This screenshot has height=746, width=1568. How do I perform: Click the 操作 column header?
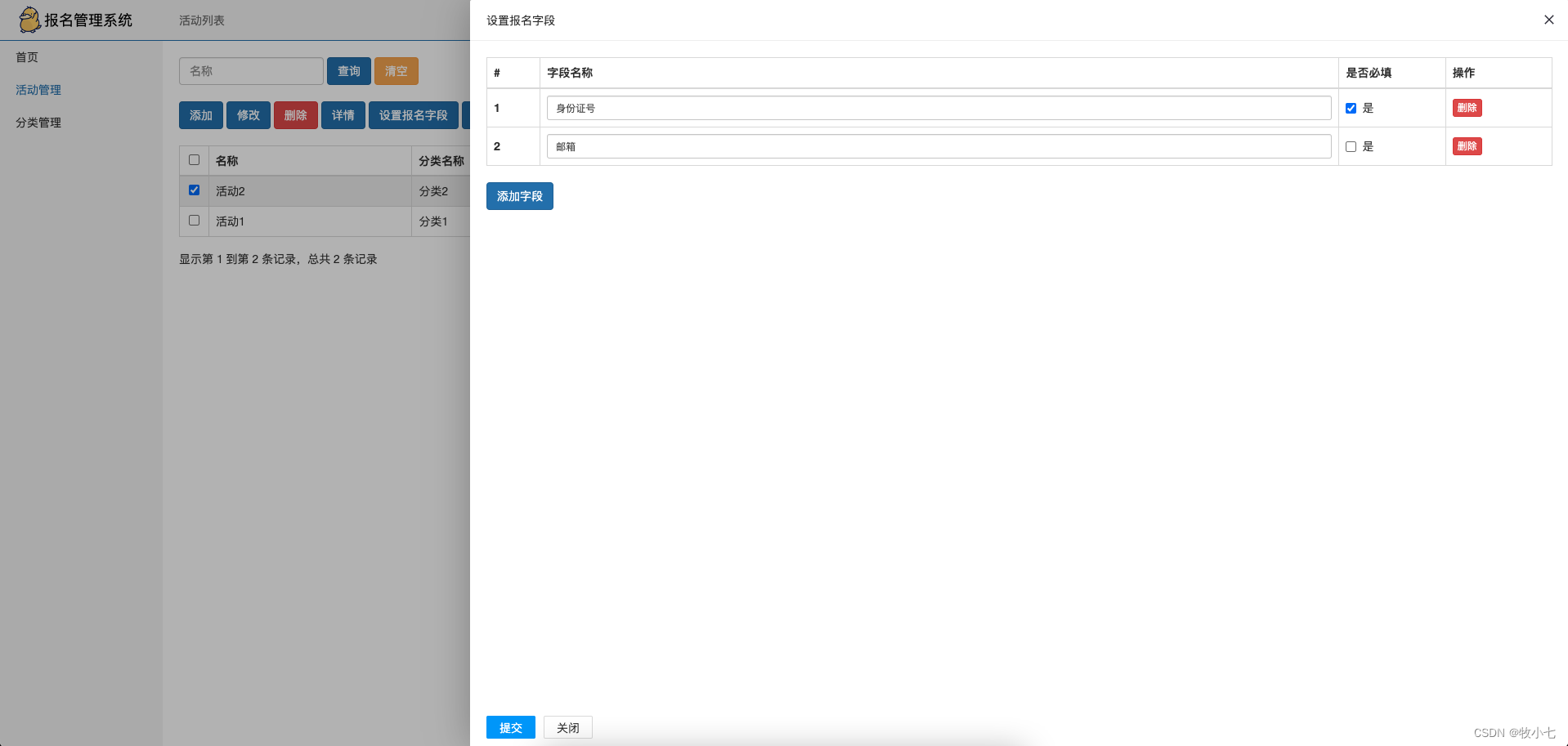coord(1499,73)
